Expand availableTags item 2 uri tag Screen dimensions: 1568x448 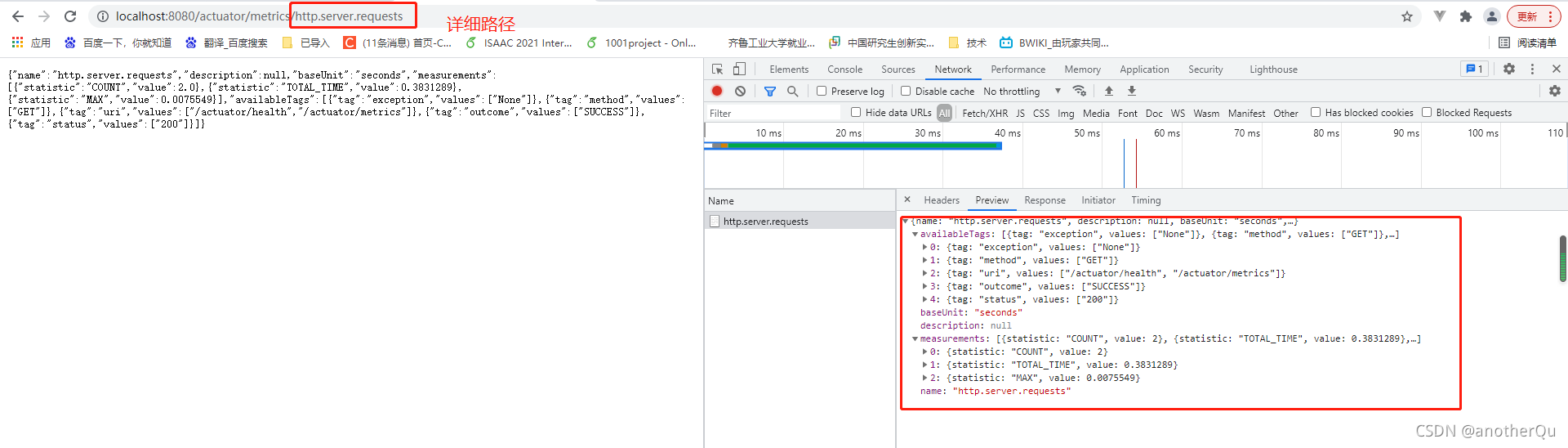924,273
